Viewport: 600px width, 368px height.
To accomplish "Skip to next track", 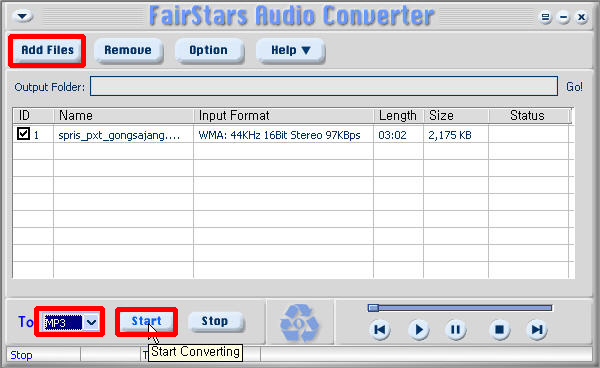I will 537,329.
